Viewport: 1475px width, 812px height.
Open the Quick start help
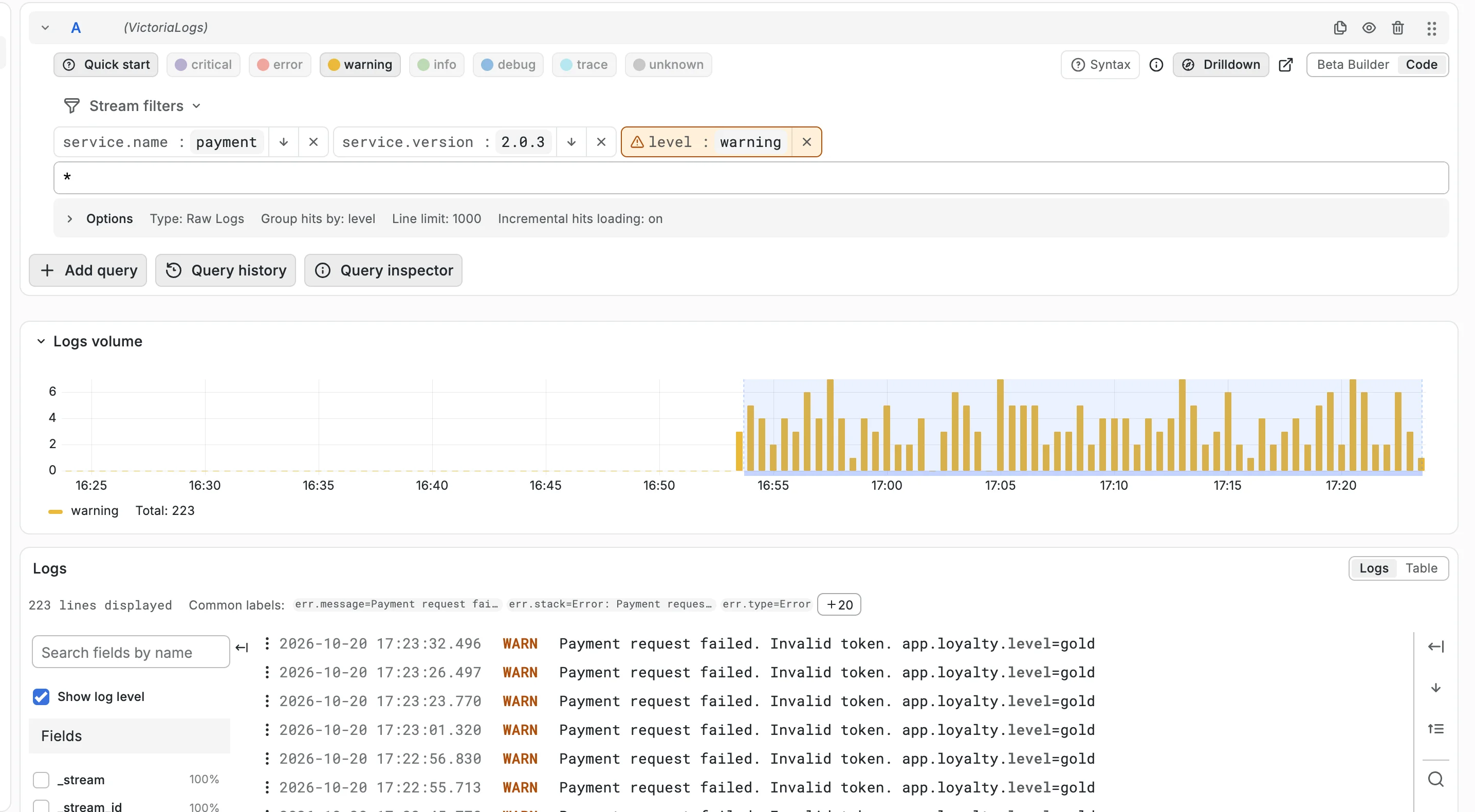[x=106, y=65]
